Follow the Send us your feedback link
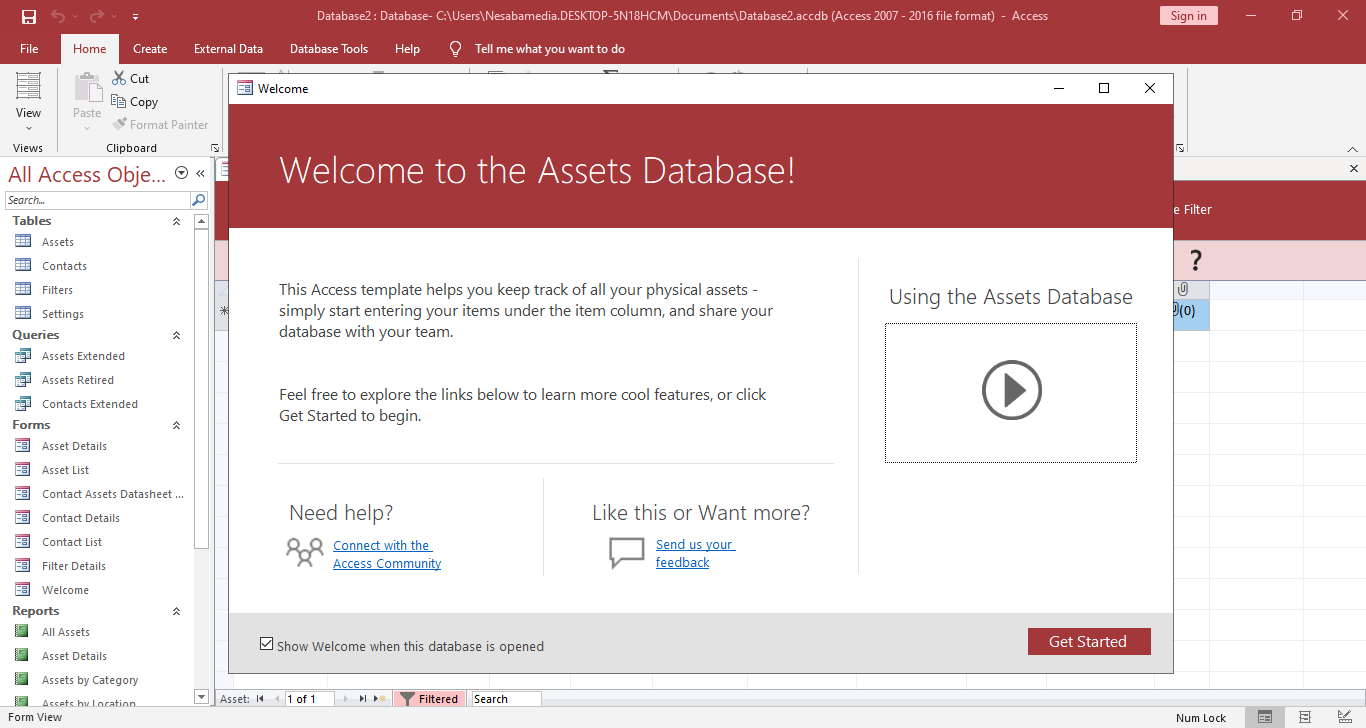This screenshot has height=728, width=1366. click(x=694, y=553)
